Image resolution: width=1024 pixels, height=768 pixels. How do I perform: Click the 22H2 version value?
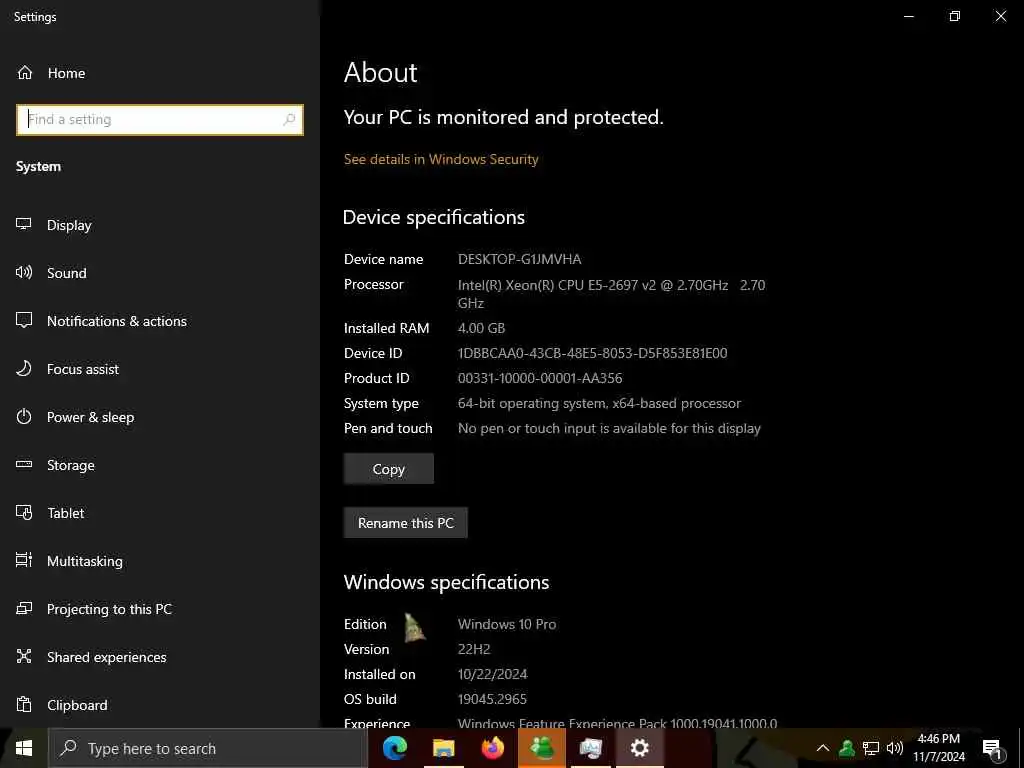click(x=473, y=649)
